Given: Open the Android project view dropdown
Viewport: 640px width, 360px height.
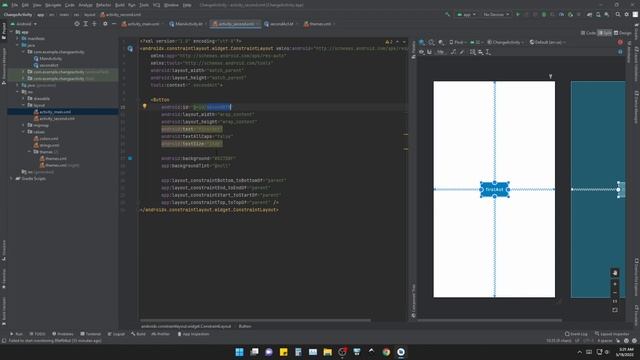Looking at the screenshot, I should pos(24,24).
